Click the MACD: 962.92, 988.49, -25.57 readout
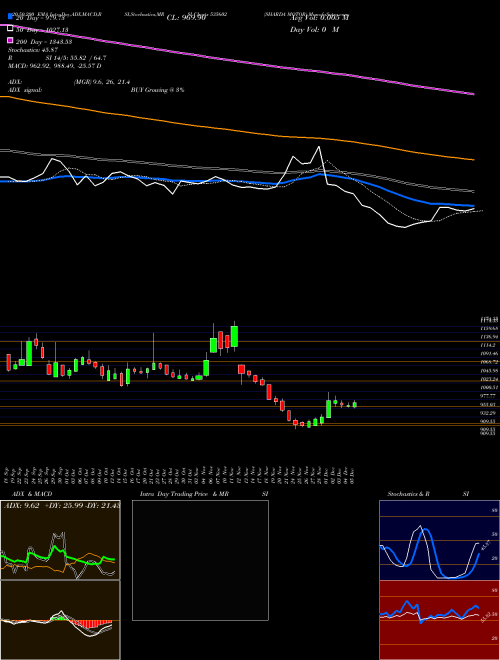Viewport: 500px width, 660px height. pyautogui.click(x=54, y=66)
